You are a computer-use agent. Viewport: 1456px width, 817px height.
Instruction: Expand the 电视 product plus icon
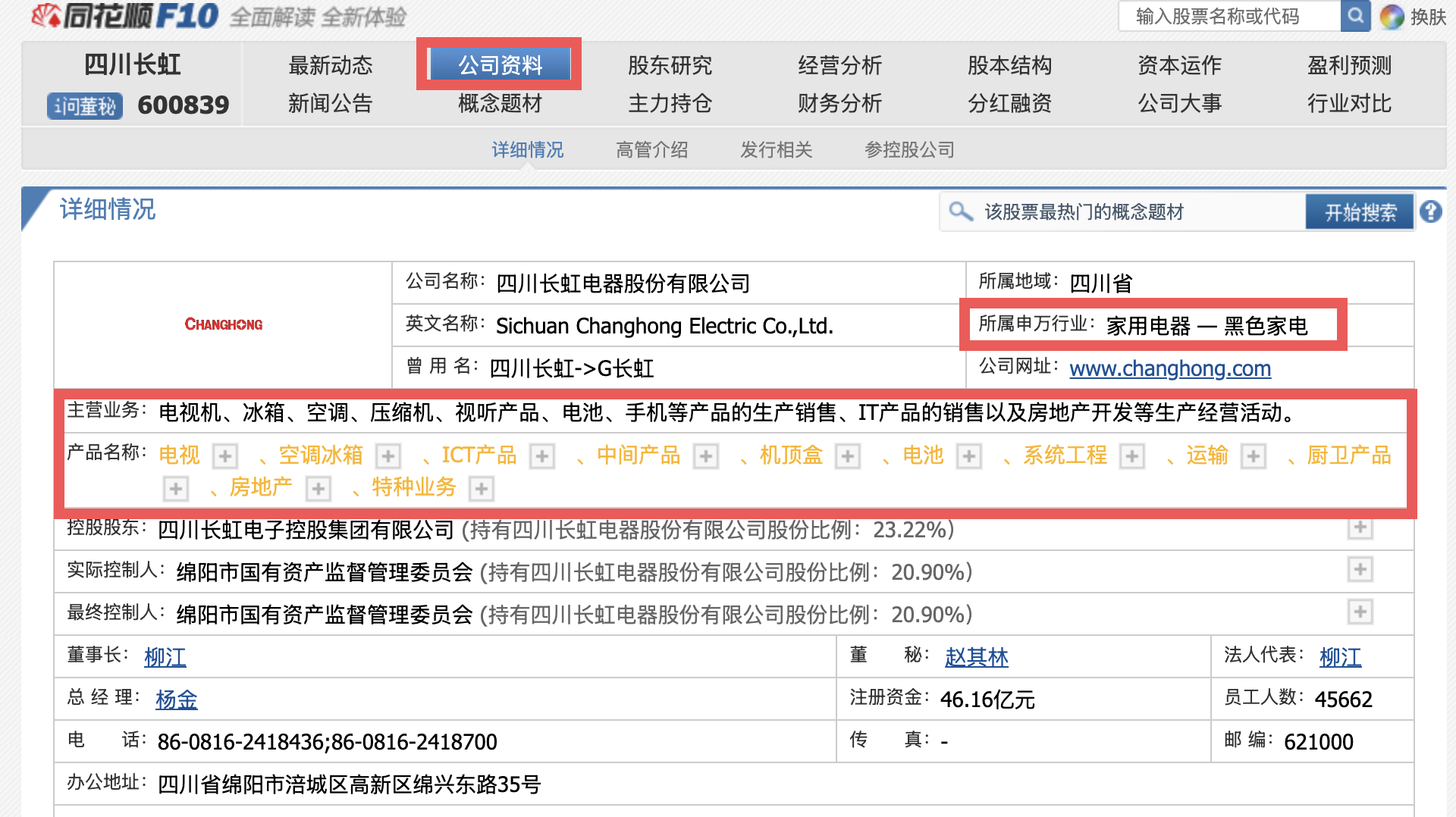(x=224, y=456)
